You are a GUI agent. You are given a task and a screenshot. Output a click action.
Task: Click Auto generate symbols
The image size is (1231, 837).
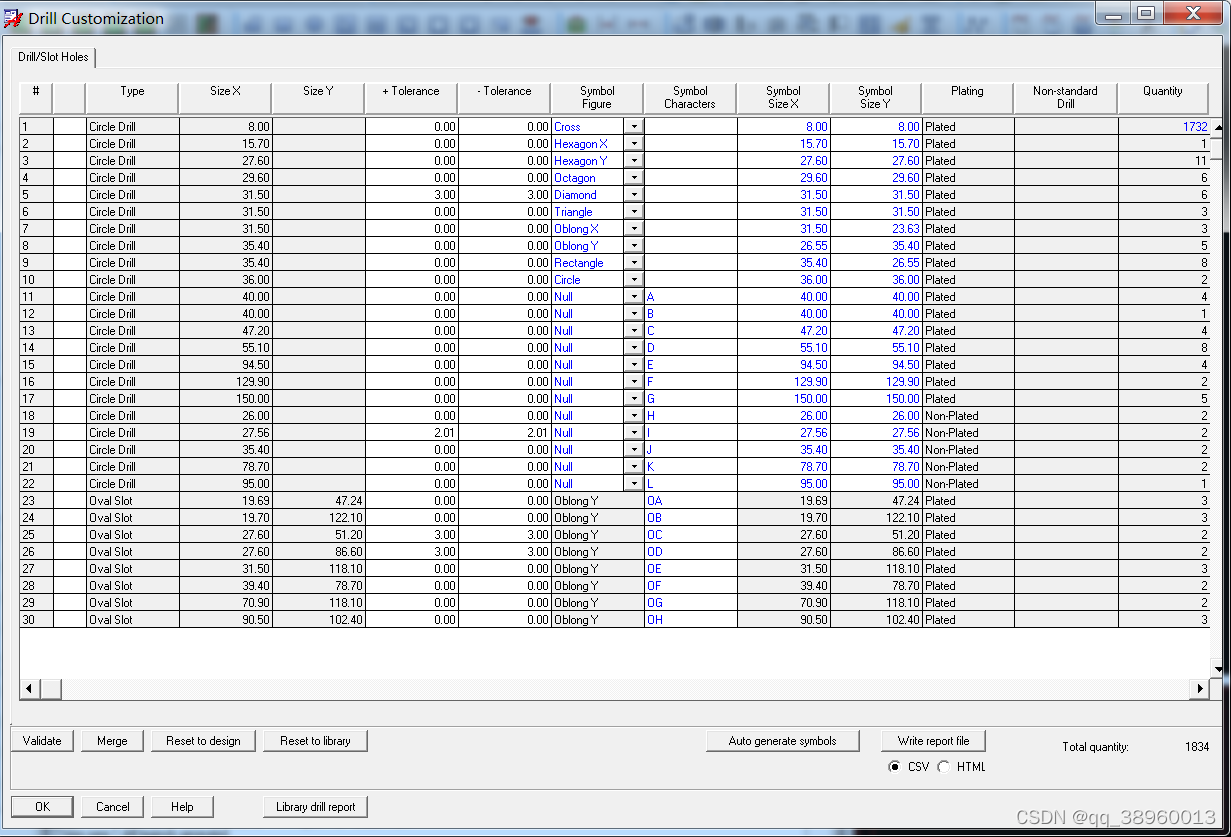click(782, 741)
